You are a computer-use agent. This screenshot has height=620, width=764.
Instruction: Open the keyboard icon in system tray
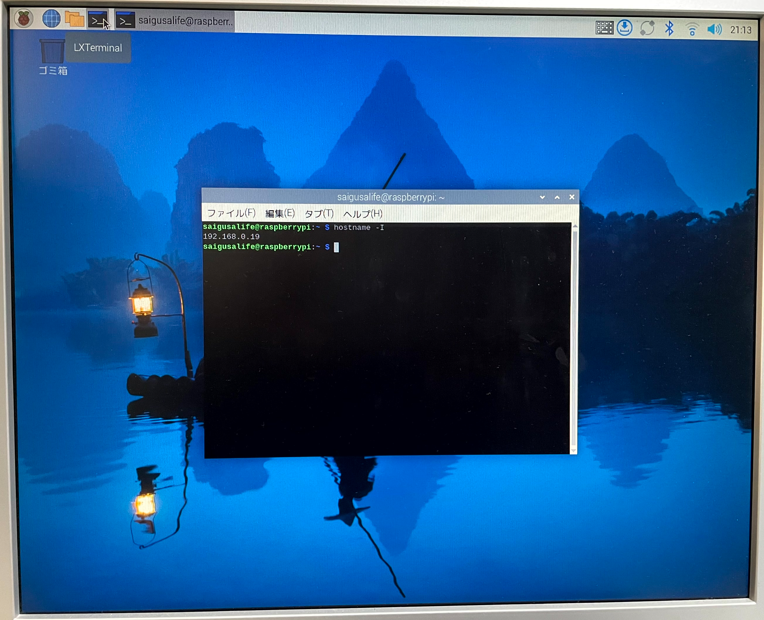(x=604, y=28)
